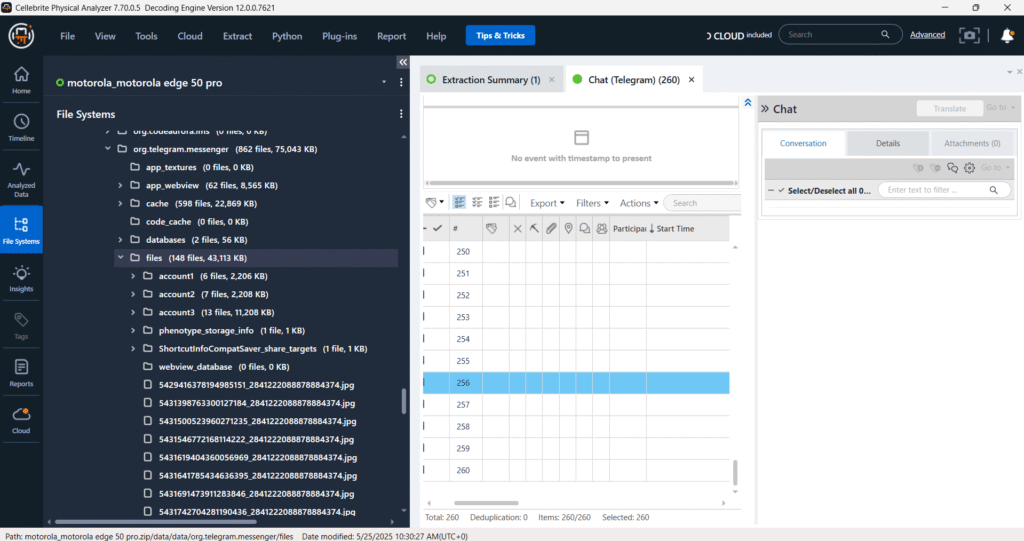Expand the app_webview folder
1024x541 pixels.
tap(120, 186)
